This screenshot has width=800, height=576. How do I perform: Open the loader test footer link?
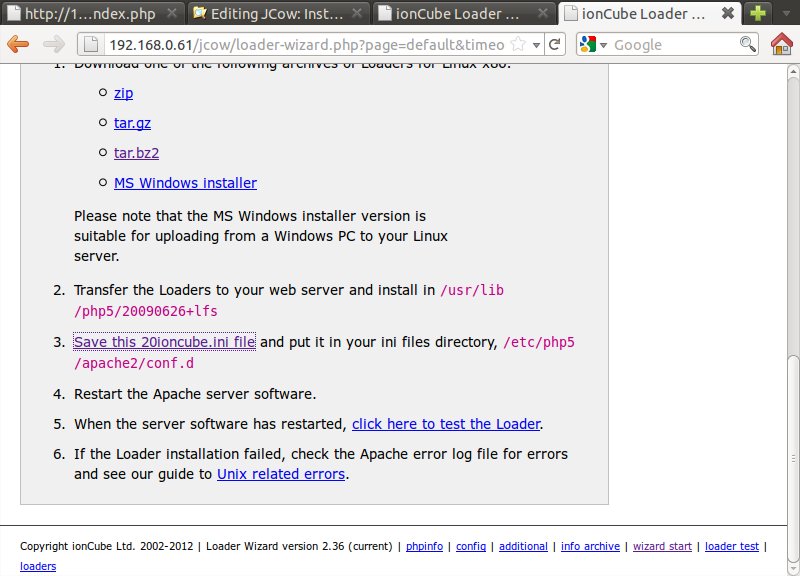pyautogui.click(x=732, y=546)
